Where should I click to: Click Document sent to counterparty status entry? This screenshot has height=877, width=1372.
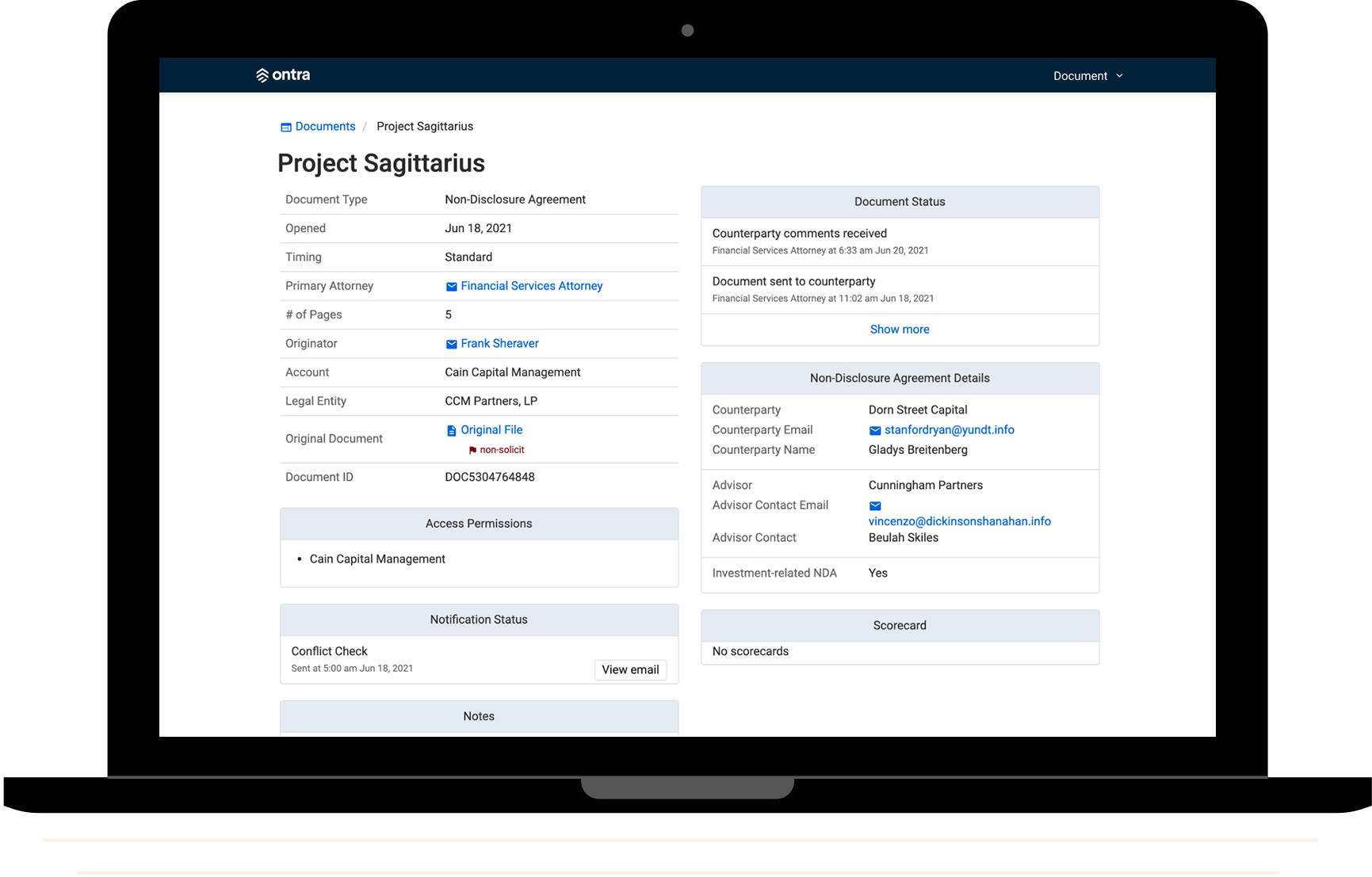[900, 290]
